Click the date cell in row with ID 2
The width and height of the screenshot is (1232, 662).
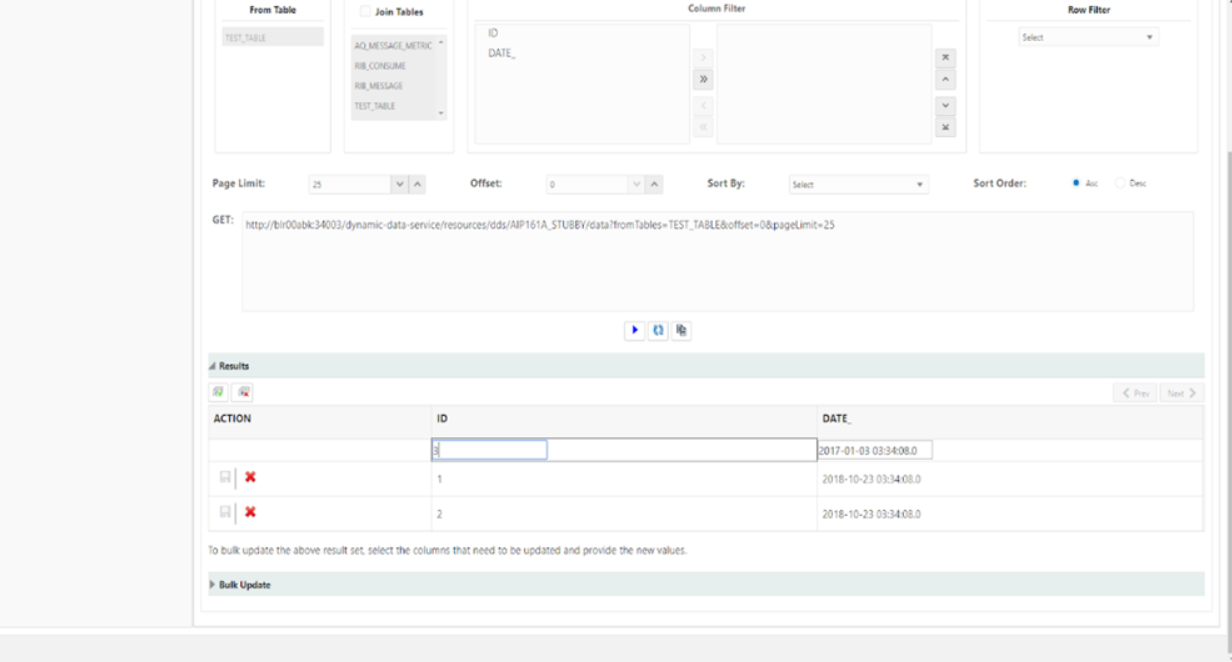pos(1010,514)
